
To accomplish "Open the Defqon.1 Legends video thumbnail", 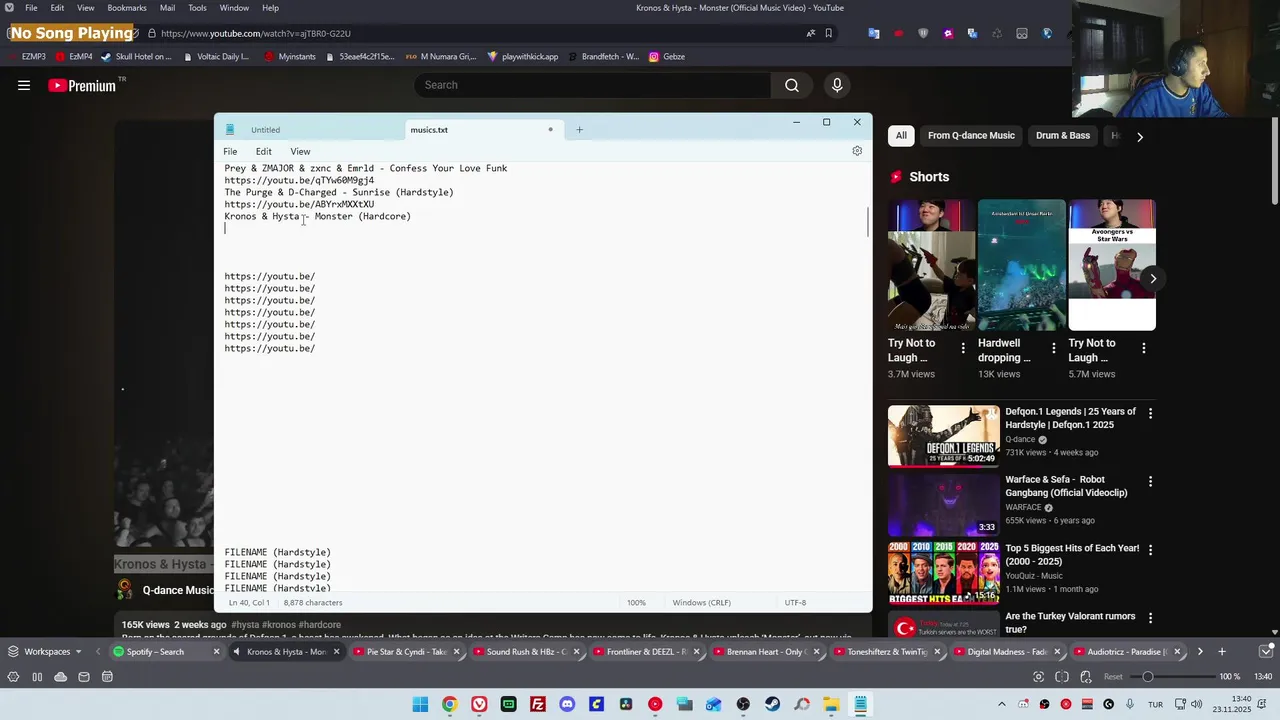I will (943, 436).
